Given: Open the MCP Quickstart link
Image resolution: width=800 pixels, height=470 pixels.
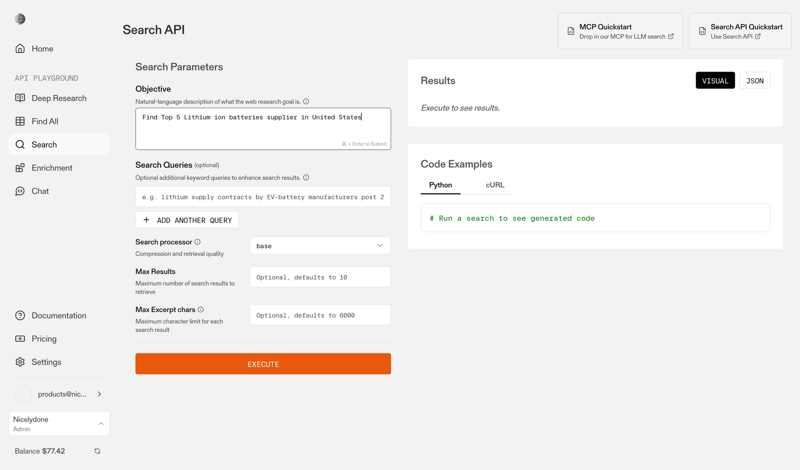Looking at the screenshot, I should pos(620,31).
